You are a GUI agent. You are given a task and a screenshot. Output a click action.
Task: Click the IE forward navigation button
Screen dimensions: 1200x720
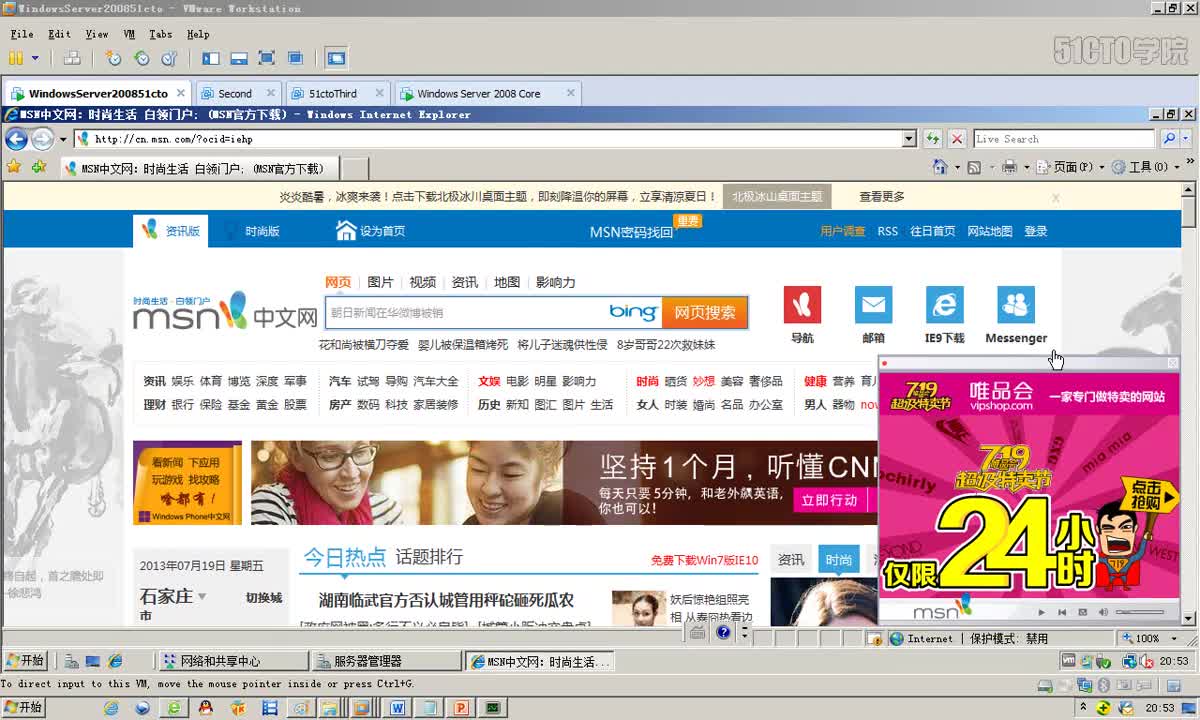pyautogui.click(x=42, y=139)
